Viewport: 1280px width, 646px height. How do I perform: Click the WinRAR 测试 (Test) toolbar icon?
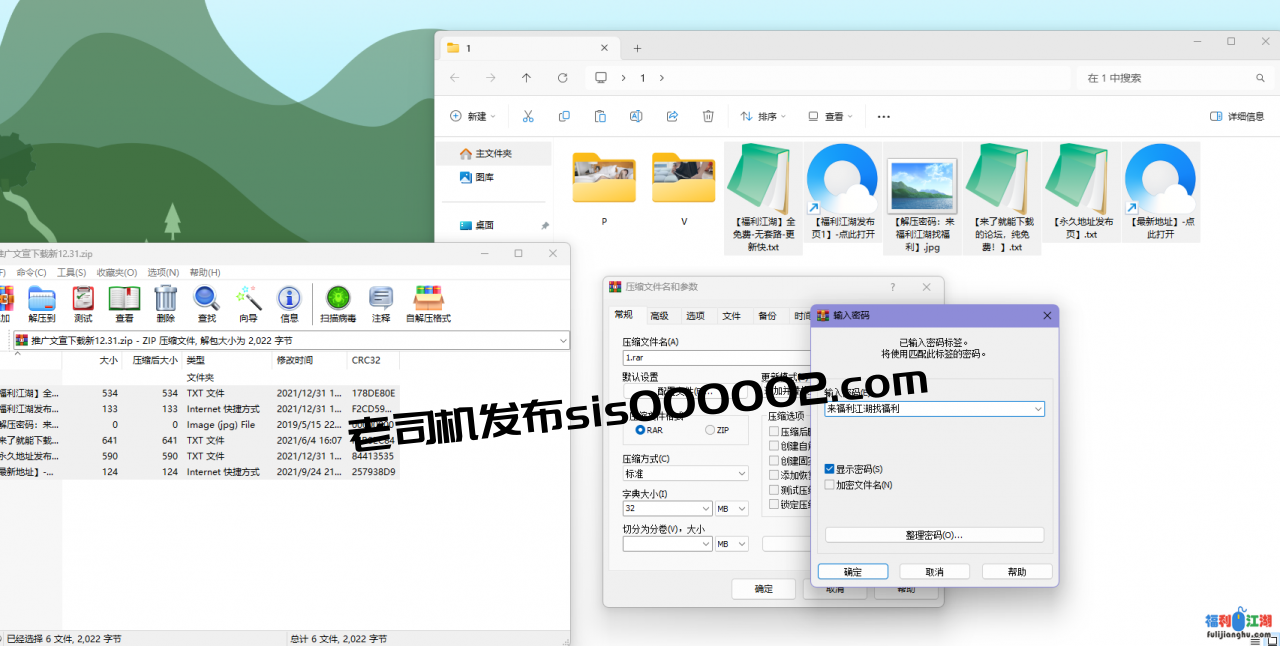(83, 299)
